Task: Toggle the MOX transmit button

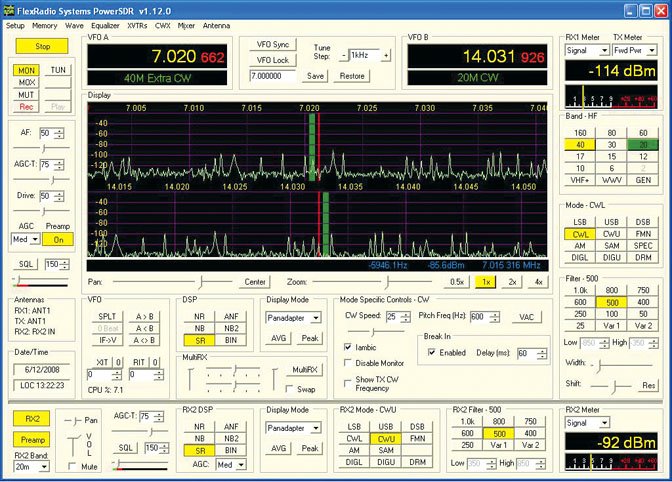Action: click(26, 82)
